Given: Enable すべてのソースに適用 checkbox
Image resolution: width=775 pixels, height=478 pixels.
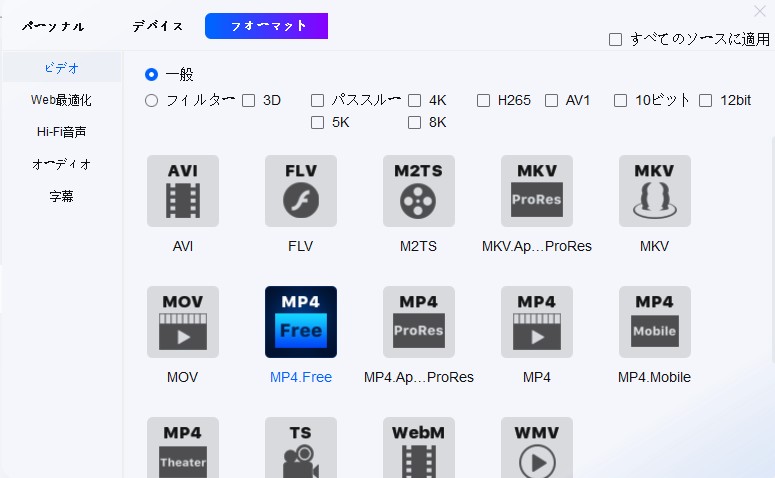Looking at the screenshot, I should click(615, 40).
